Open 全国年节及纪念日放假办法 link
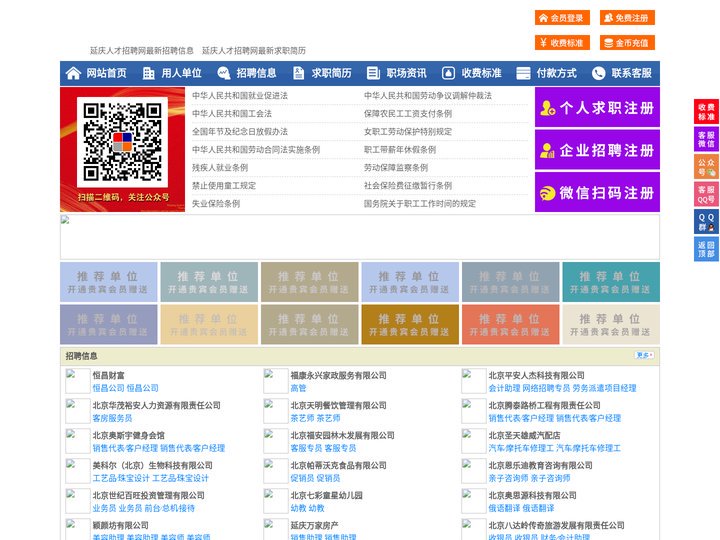 240,131
